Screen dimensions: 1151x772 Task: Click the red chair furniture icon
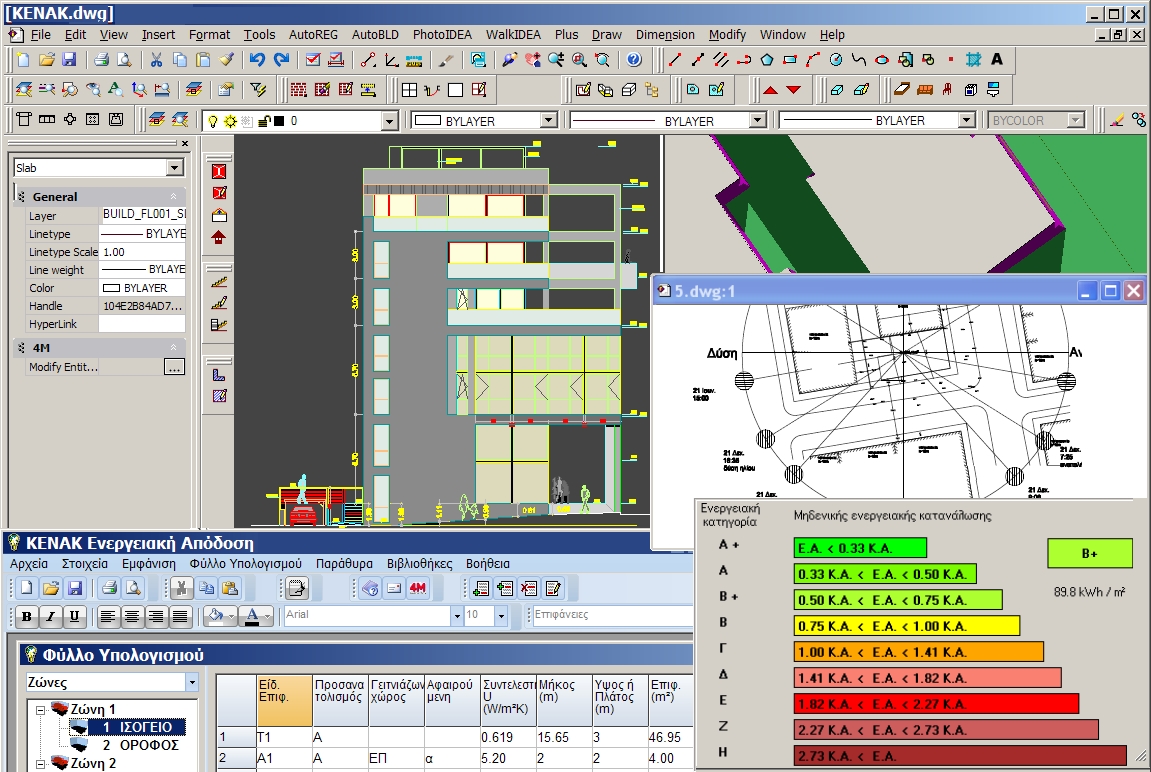945,90
